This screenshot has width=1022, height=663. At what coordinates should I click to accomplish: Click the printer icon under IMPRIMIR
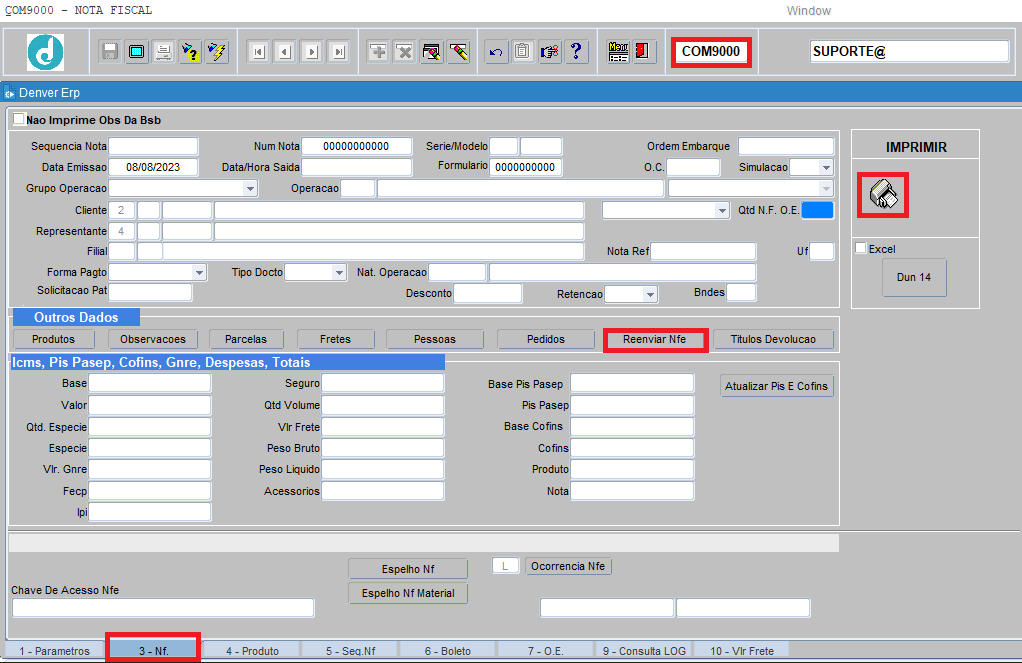883,195
